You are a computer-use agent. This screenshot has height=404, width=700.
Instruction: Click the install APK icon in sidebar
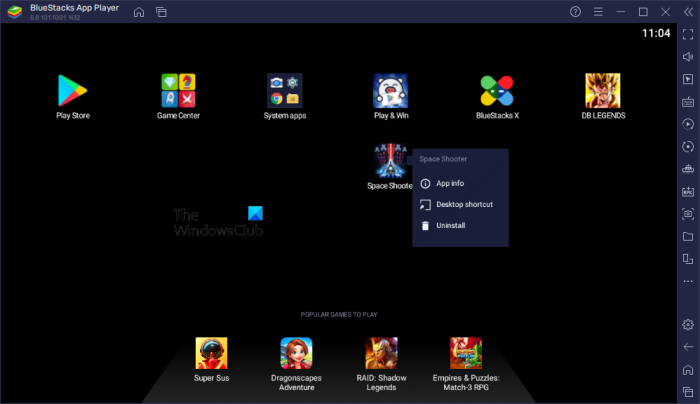pyautogui.click(x=688, y=192)
